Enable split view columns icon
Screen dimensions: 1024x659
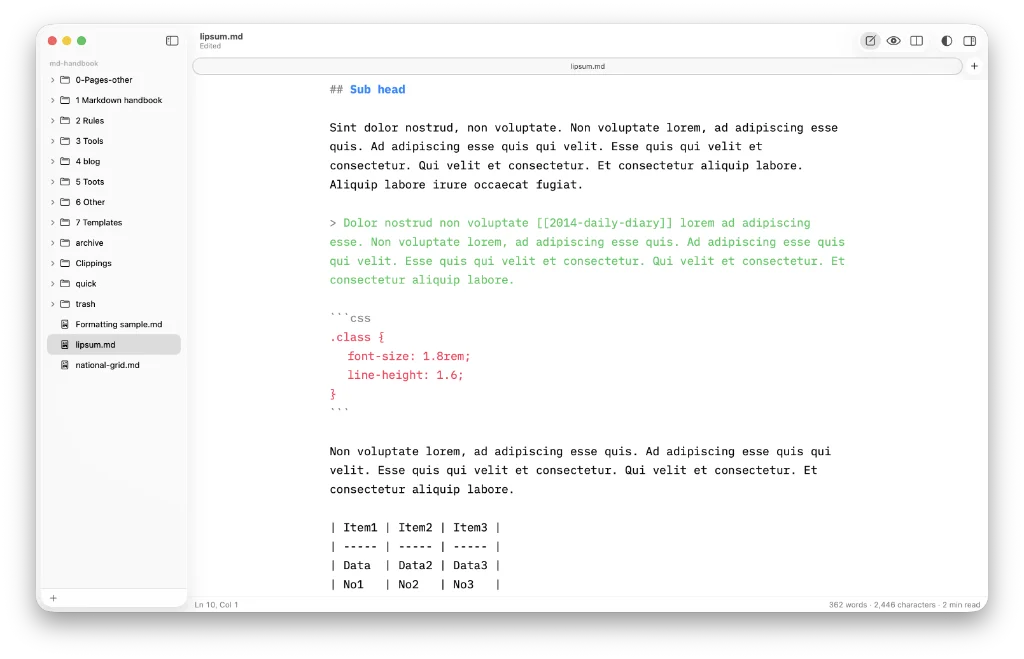tap(916, 40)
